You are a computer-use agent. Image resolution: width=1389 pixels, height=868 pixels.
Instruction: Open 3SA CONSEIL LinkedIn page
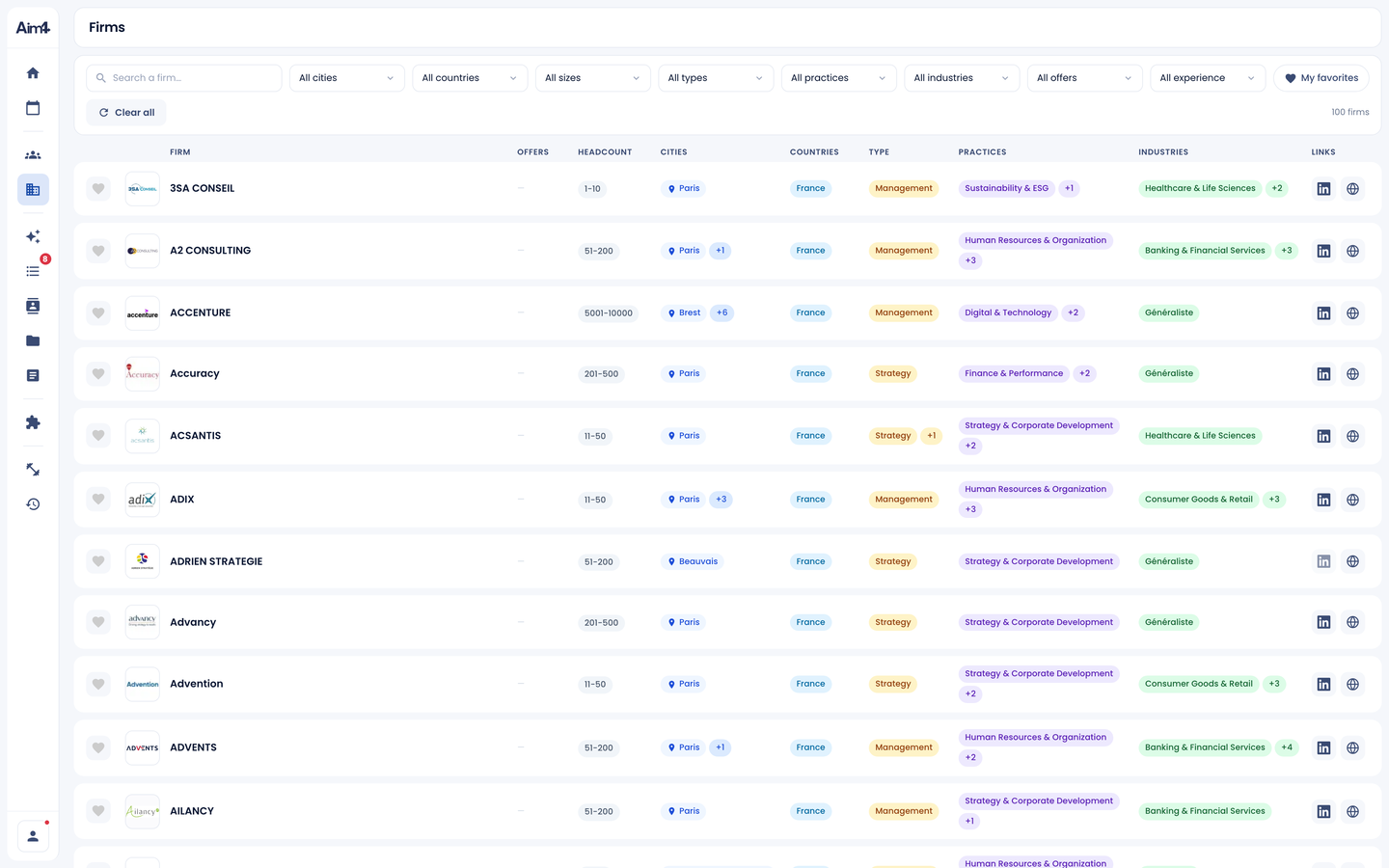(1323, 189)
